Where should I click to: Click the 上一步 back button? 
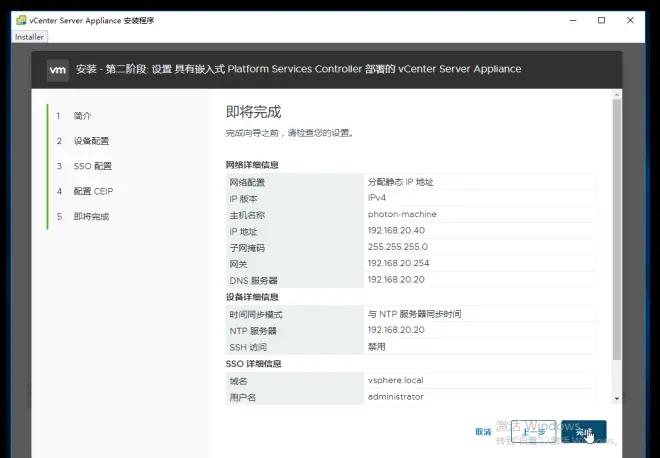pyautogui.click(x=534, y=432)
